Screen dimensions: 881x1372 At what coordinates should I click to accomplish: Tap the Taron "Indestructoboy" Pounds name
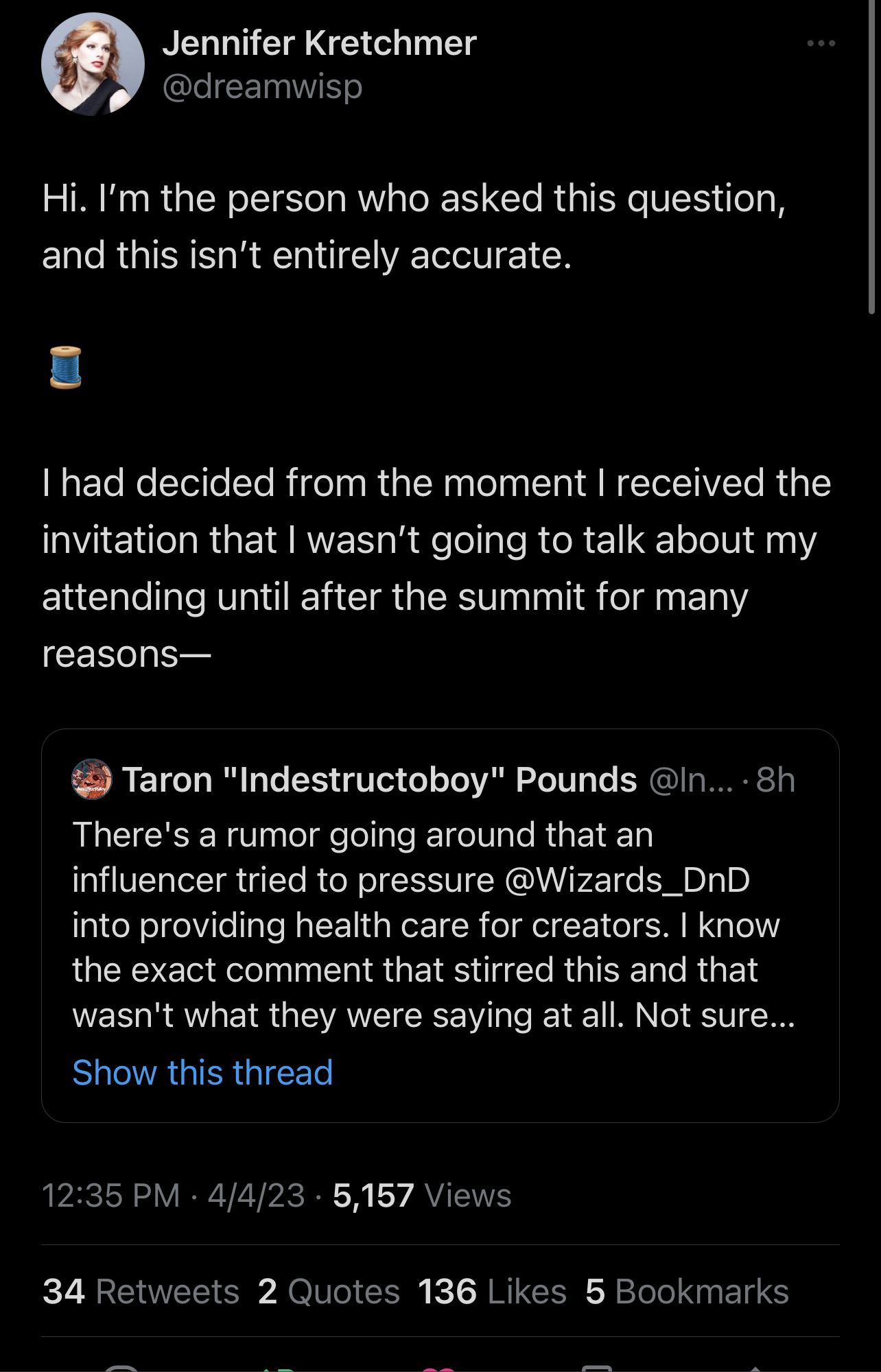pyautogui.click(x=379, y=780)
